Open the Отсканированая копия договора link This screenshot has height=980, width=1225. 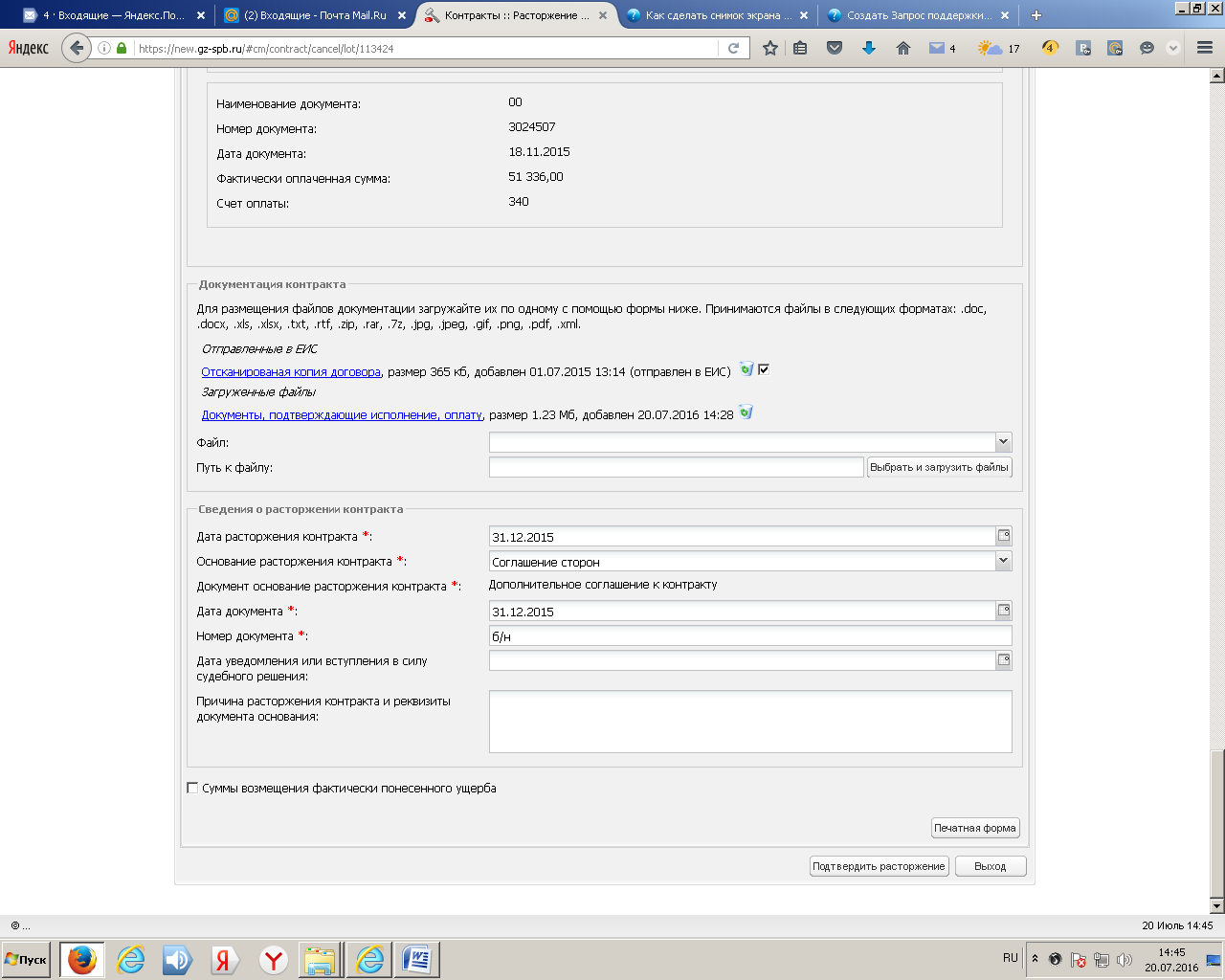[x=291, y=371]
